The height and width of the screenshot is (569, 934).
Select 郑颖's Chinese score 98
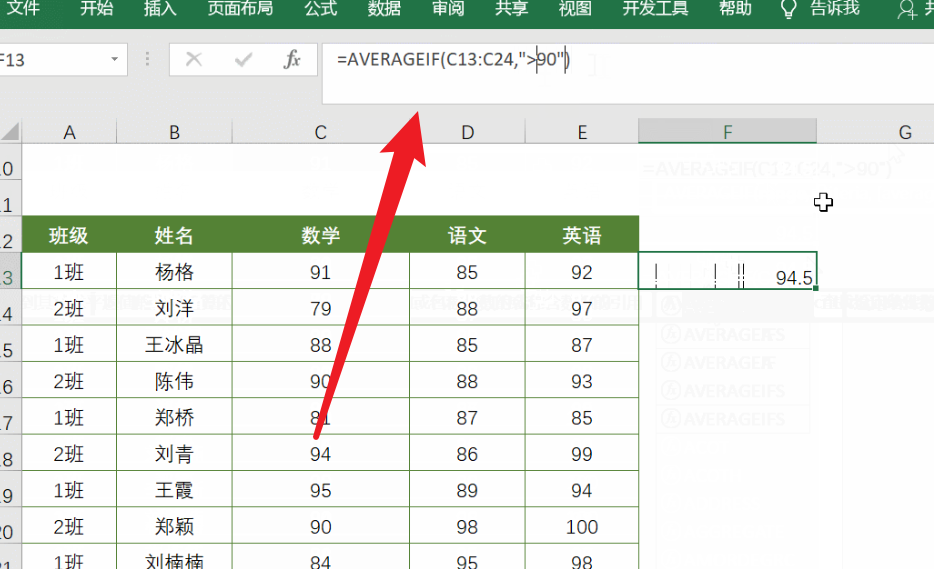click(468, 526)
